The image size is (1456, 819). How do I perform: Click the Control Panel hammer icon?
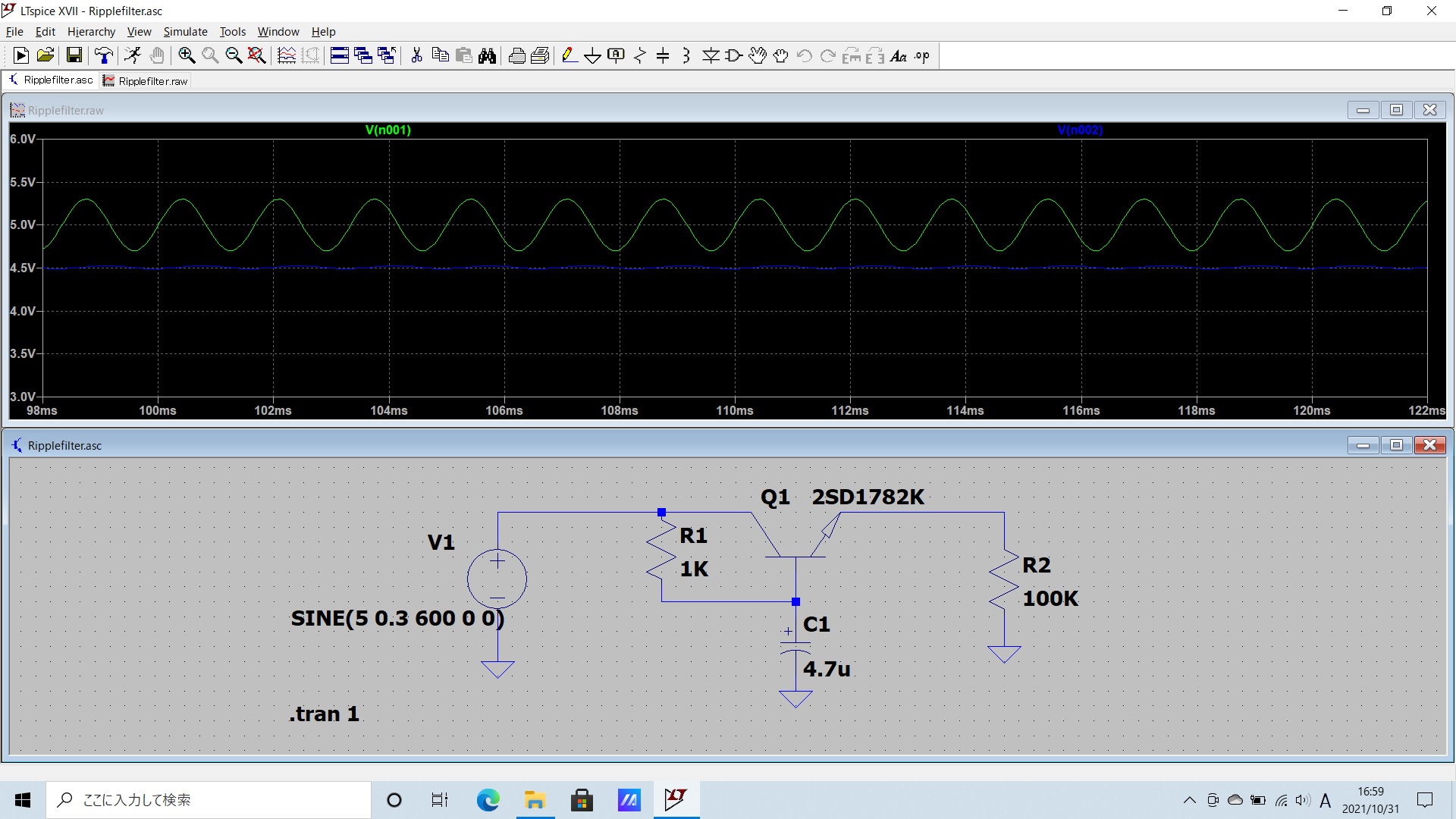[104, 55]
